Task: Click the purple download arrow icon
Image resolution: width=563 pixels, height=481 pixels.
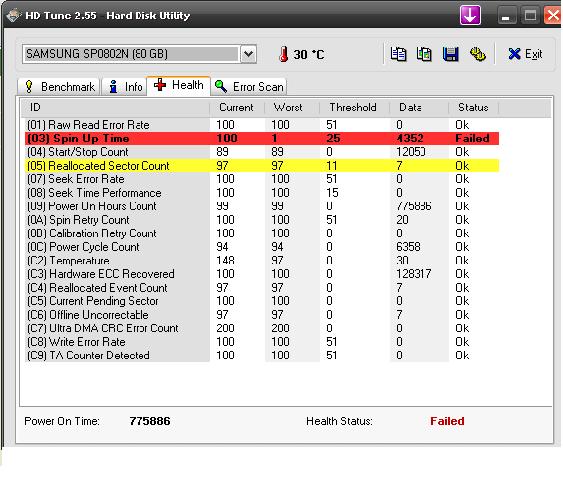Action: 470,15
